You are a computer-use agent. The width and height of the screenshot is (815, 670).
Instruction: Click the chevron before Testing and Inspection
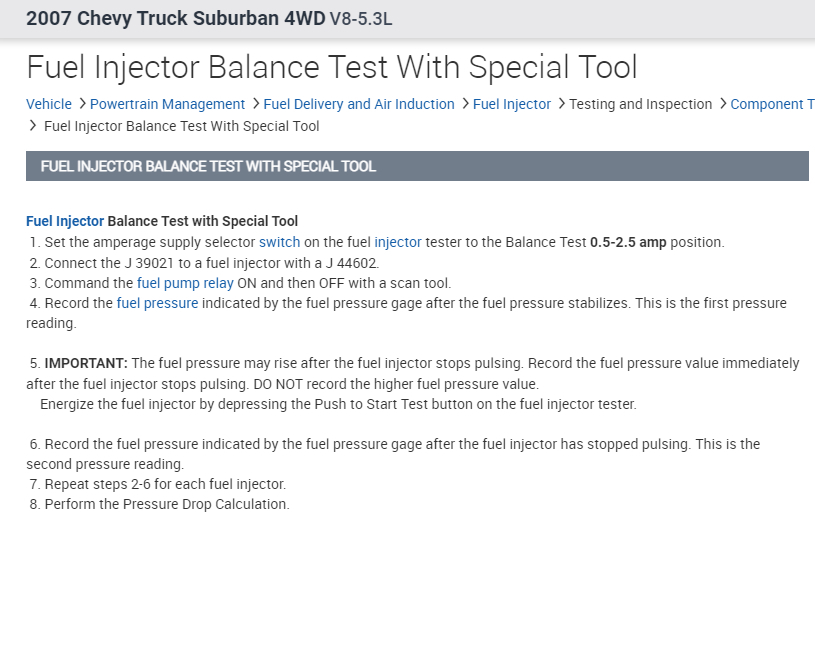[x=560, y=104]
